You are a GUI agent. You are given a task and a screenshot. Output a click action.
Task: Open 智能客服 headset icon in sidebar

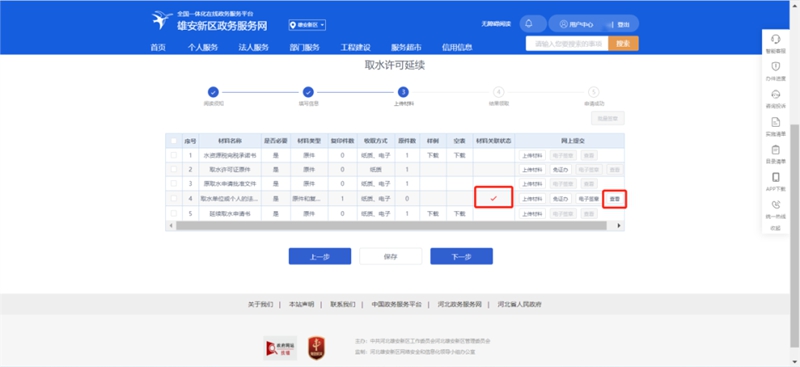[x=776, y=39]
